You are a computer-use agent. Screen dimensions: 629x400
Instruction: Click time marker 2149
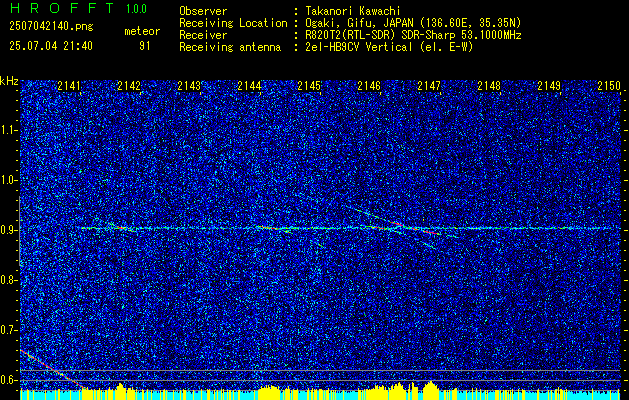pos(549,86)
